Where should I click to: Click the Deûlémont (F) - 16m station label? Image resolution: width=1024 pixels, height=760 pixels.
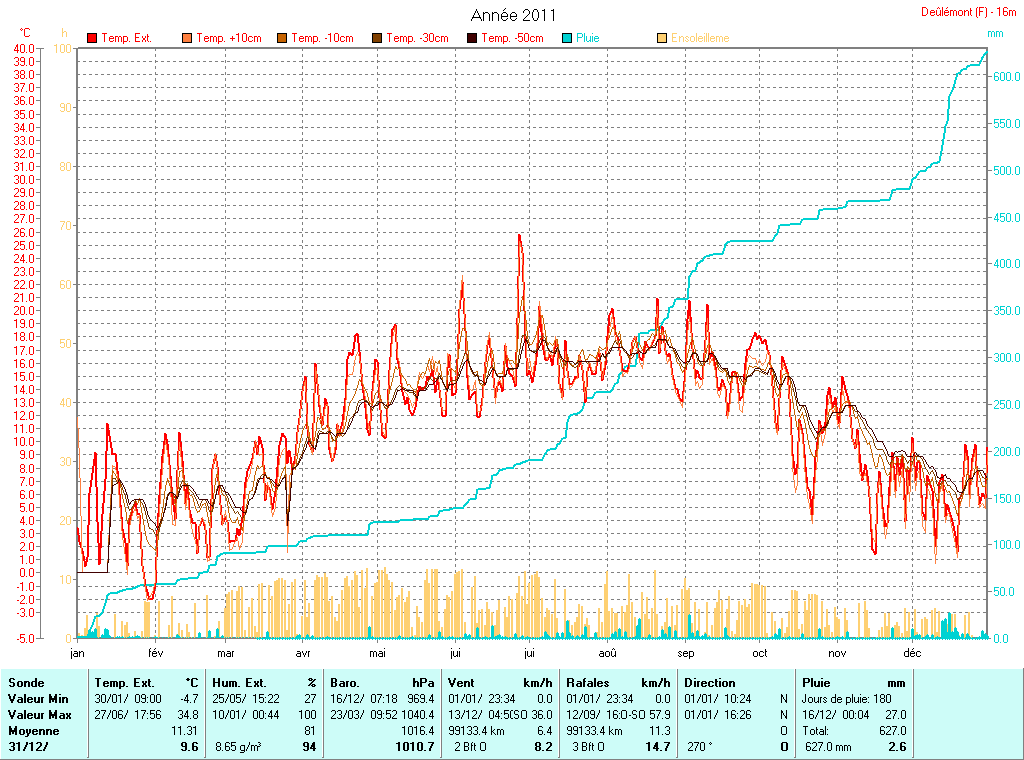pyautogui.click(x=968, y=12)
